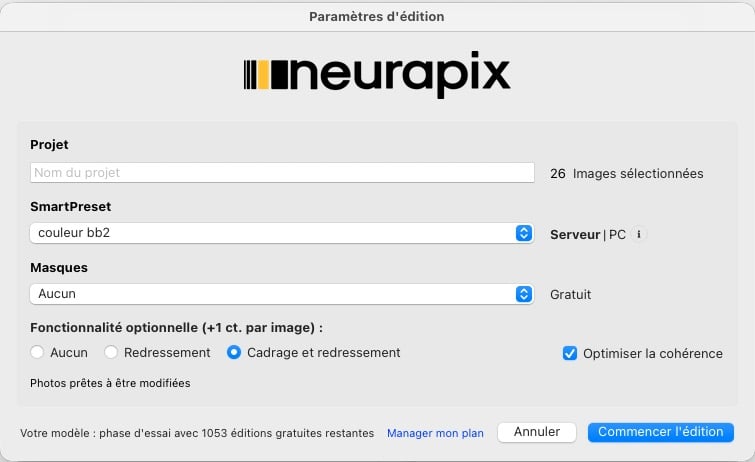Open the SmartPreset dropdown showing couleur bb2

tap(282, 233)
